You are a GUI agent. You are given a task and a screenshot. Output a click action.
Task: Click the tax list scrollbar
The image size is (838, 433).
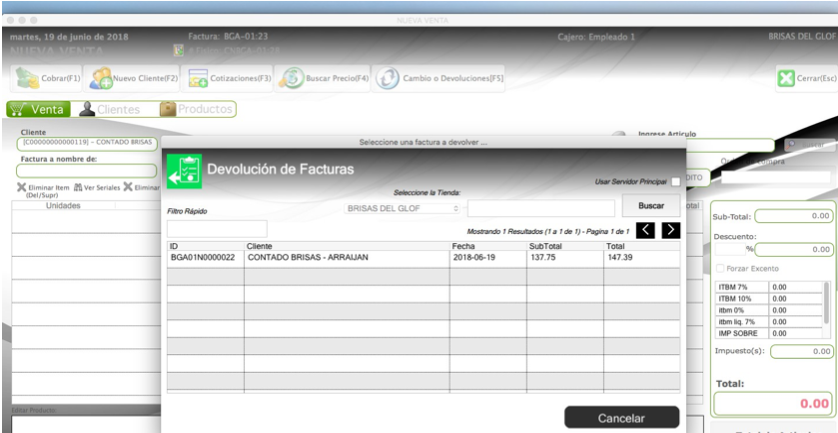pyautogui.click(x=827, y=310)
